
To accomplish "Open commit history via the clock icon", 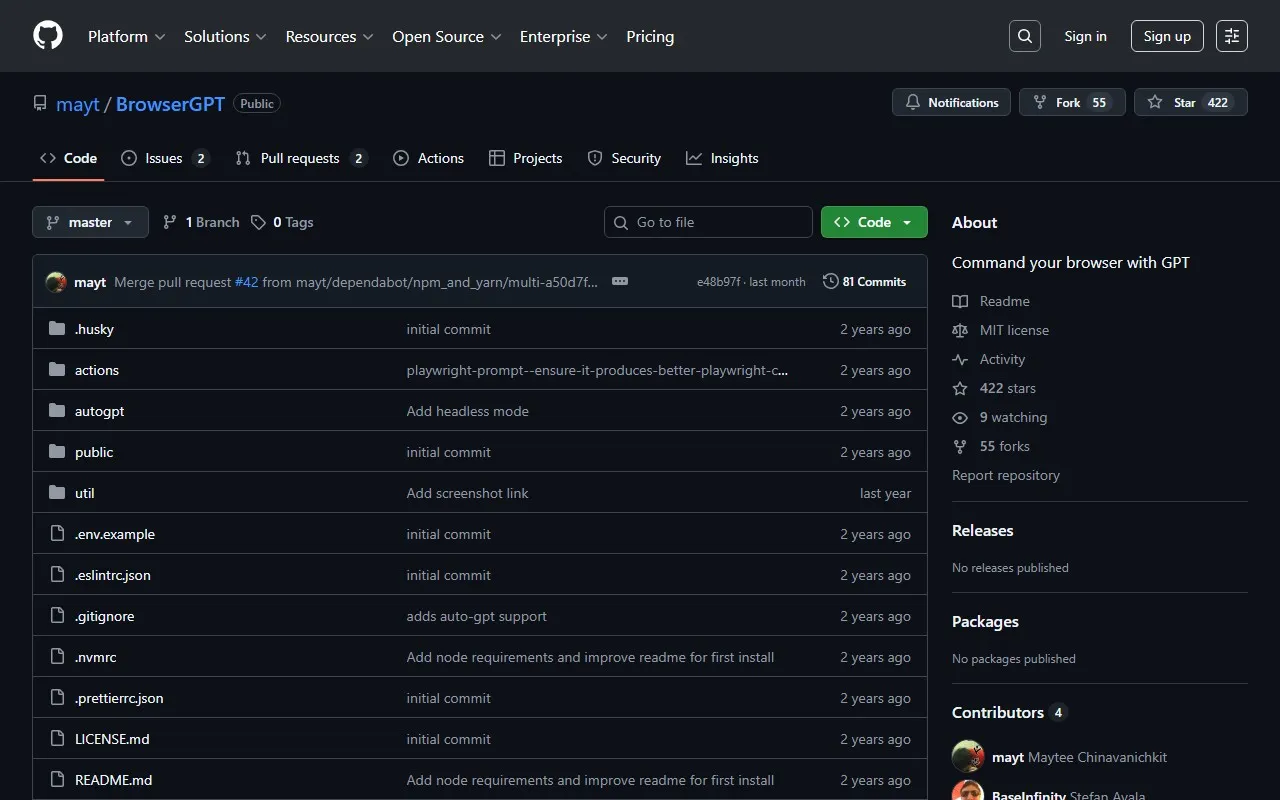I will [x=830, y=281].
